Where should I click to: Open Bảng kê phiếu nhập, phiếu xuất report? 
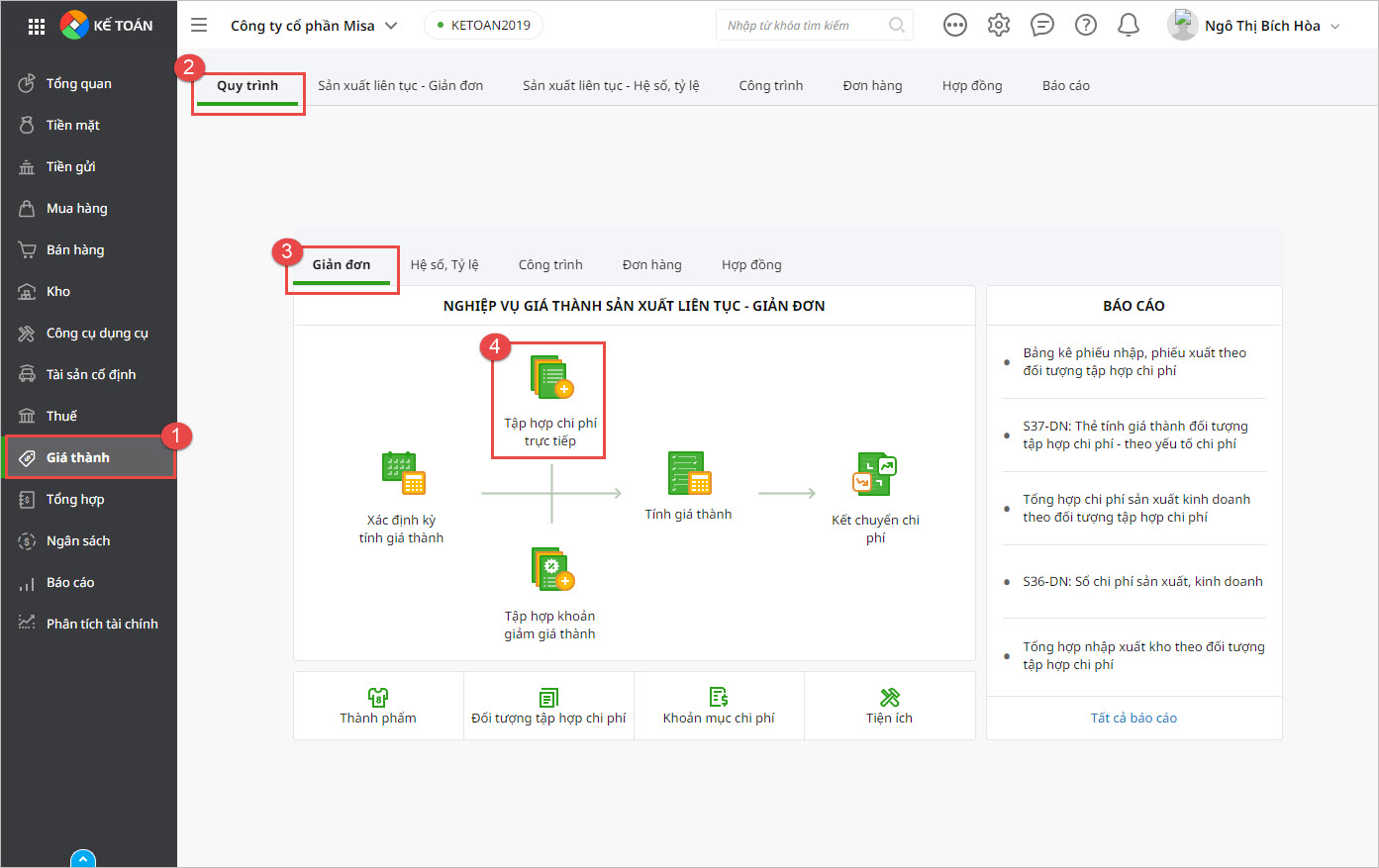[1134, 362]
